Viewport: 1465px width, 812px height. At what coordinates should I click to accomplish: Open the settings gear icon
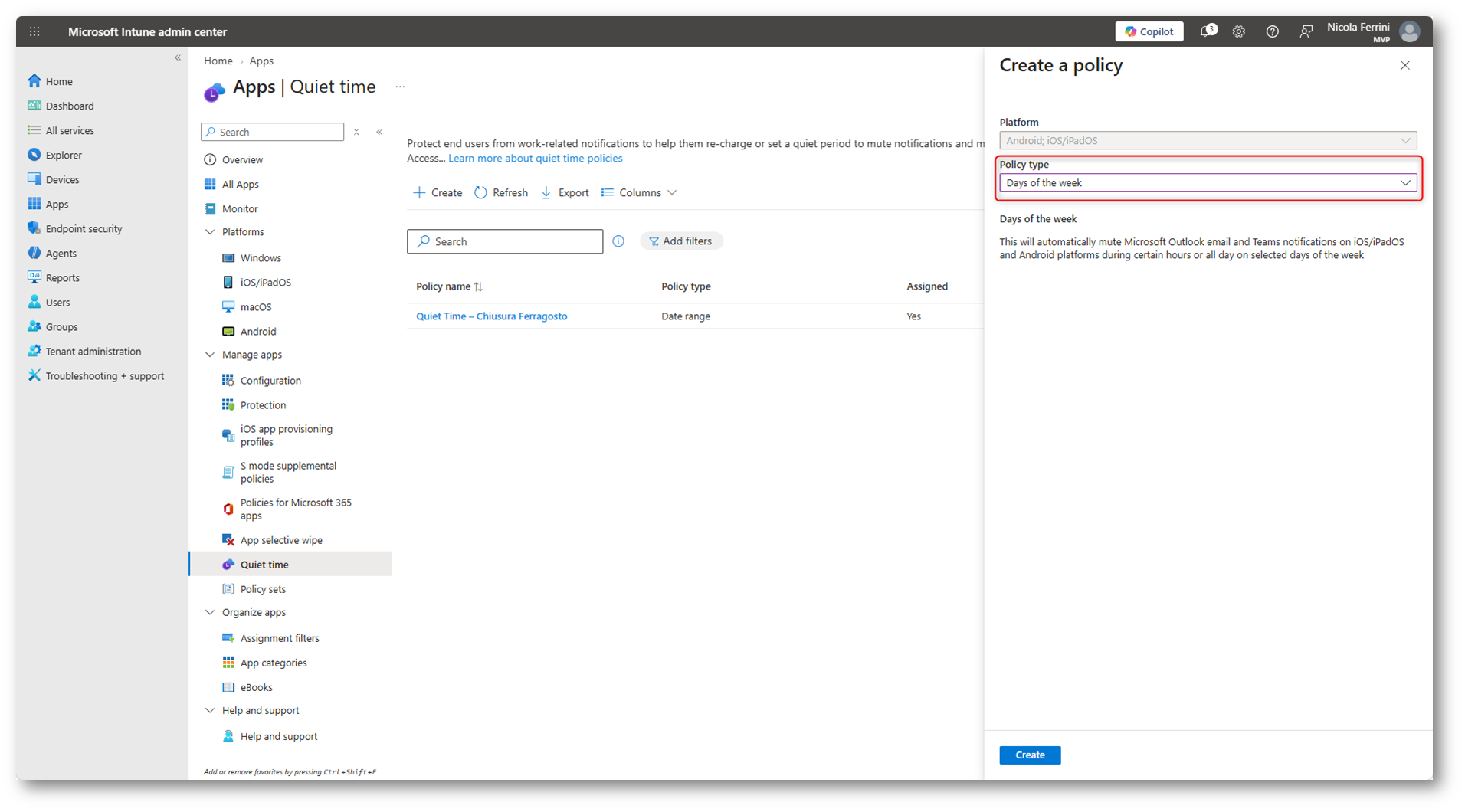1239,31
